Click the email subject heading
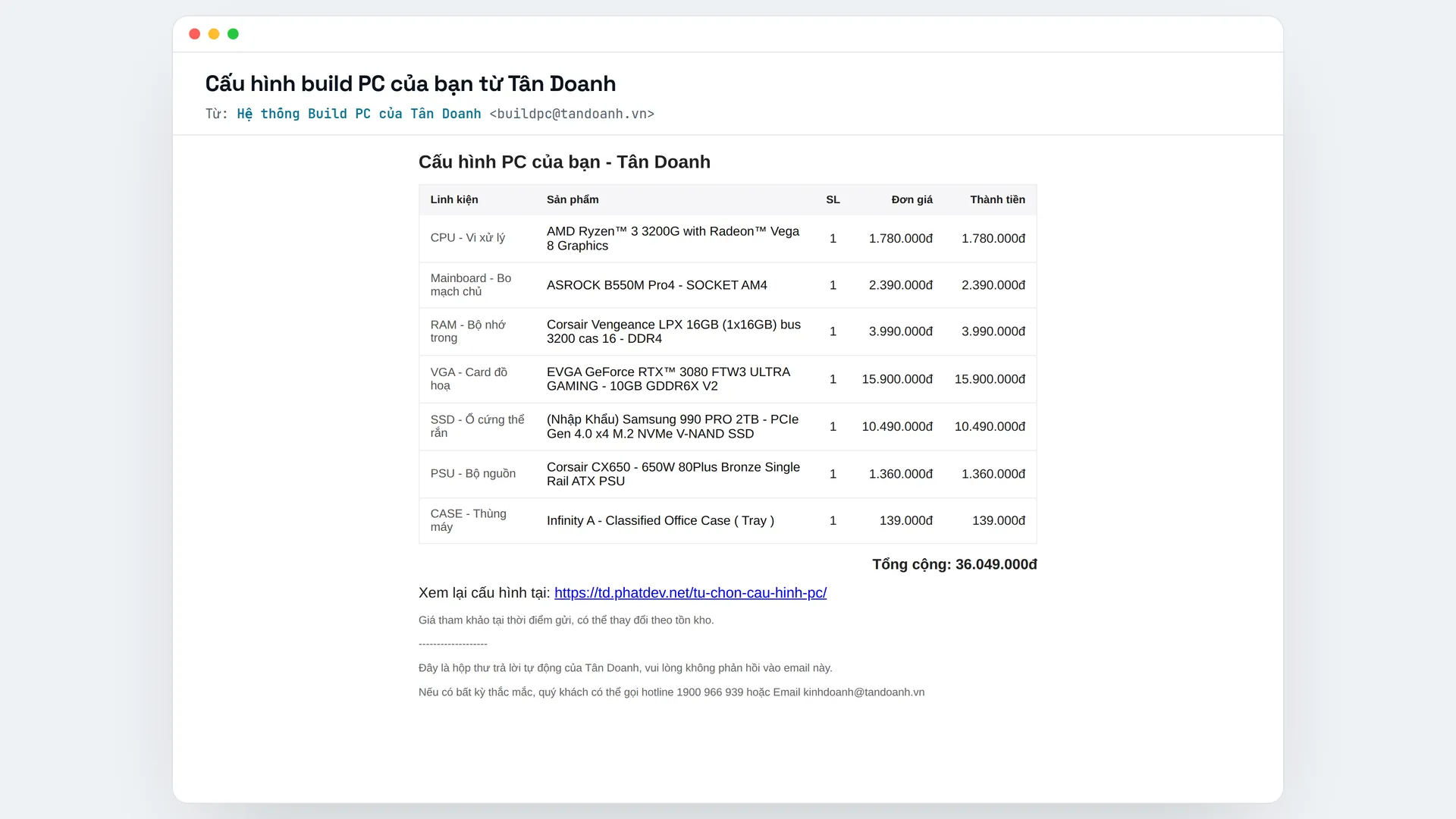Viewport: 1456px width, 819px height. 410,83
